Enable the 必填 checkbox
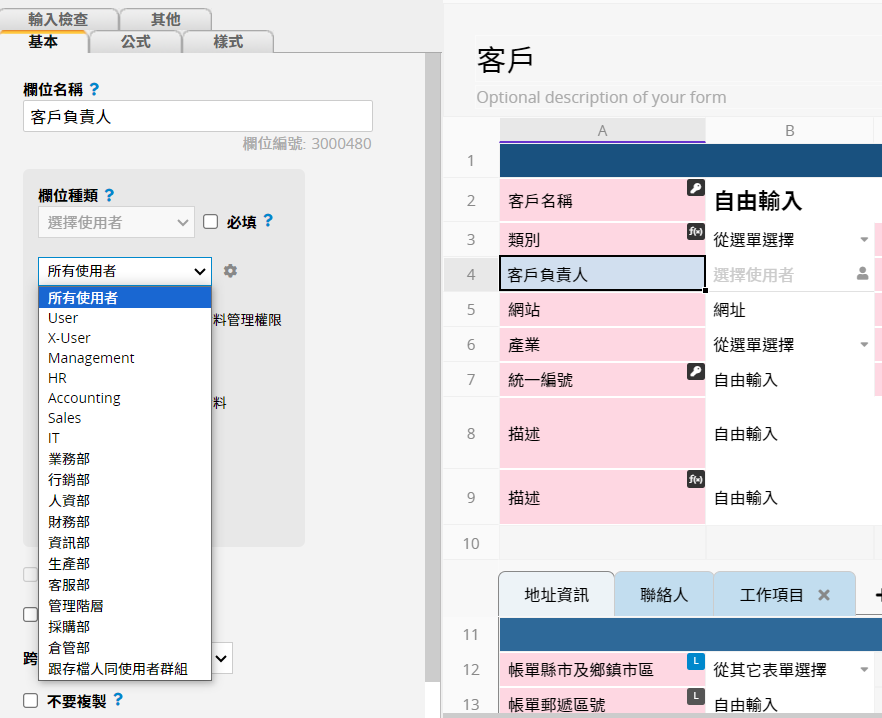This screenshot has height=718, width=882. coord(210,222)
